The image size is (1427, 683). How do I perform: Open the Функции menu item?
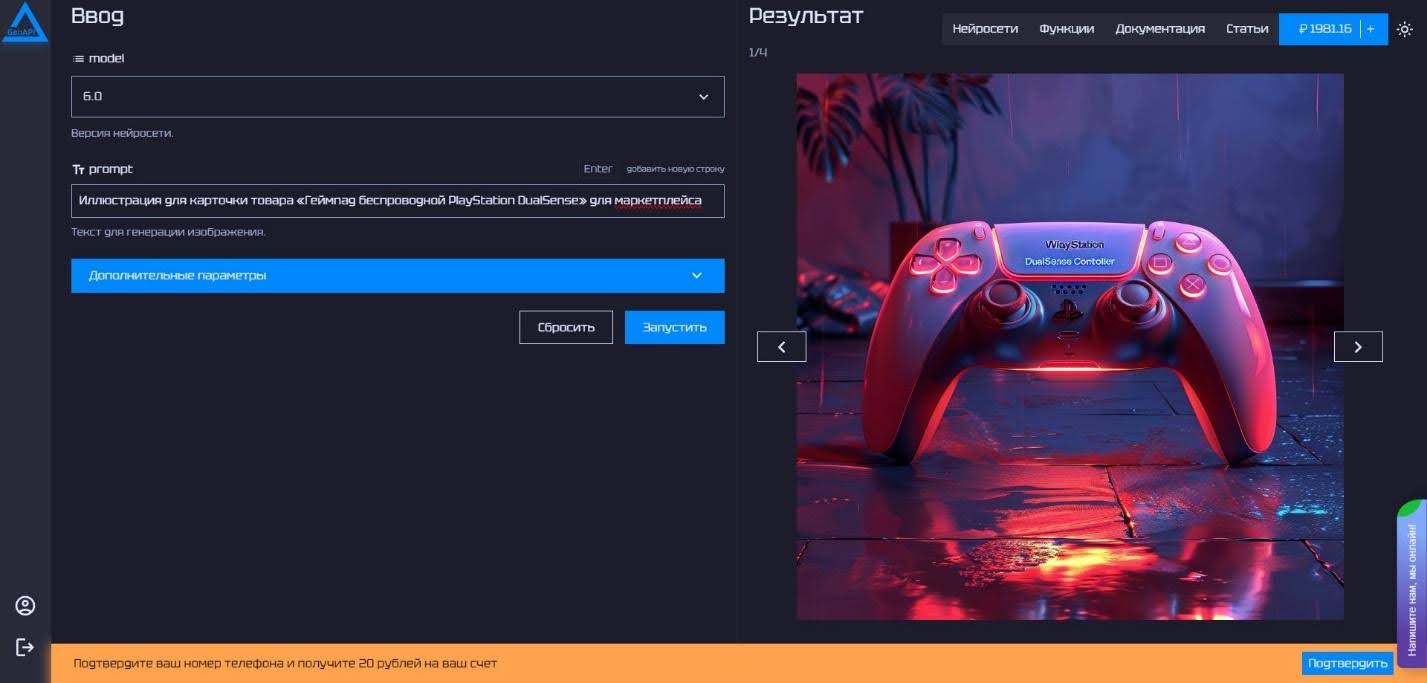1066,29
